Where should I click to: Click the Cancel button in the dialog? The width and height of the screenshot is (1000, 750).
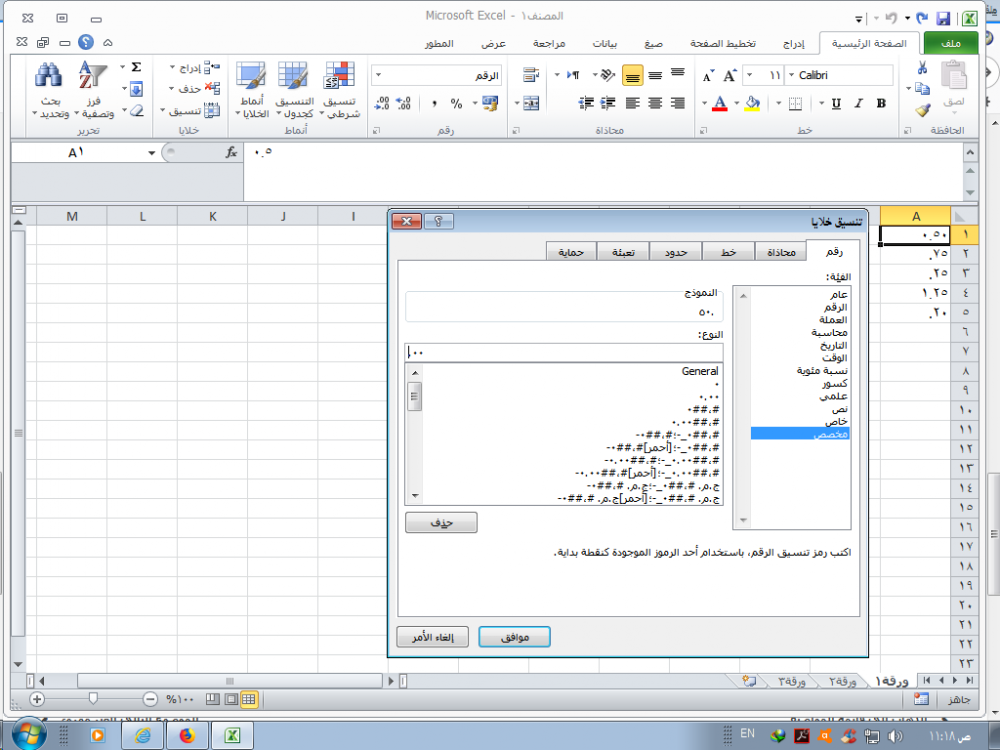[432, 636]
